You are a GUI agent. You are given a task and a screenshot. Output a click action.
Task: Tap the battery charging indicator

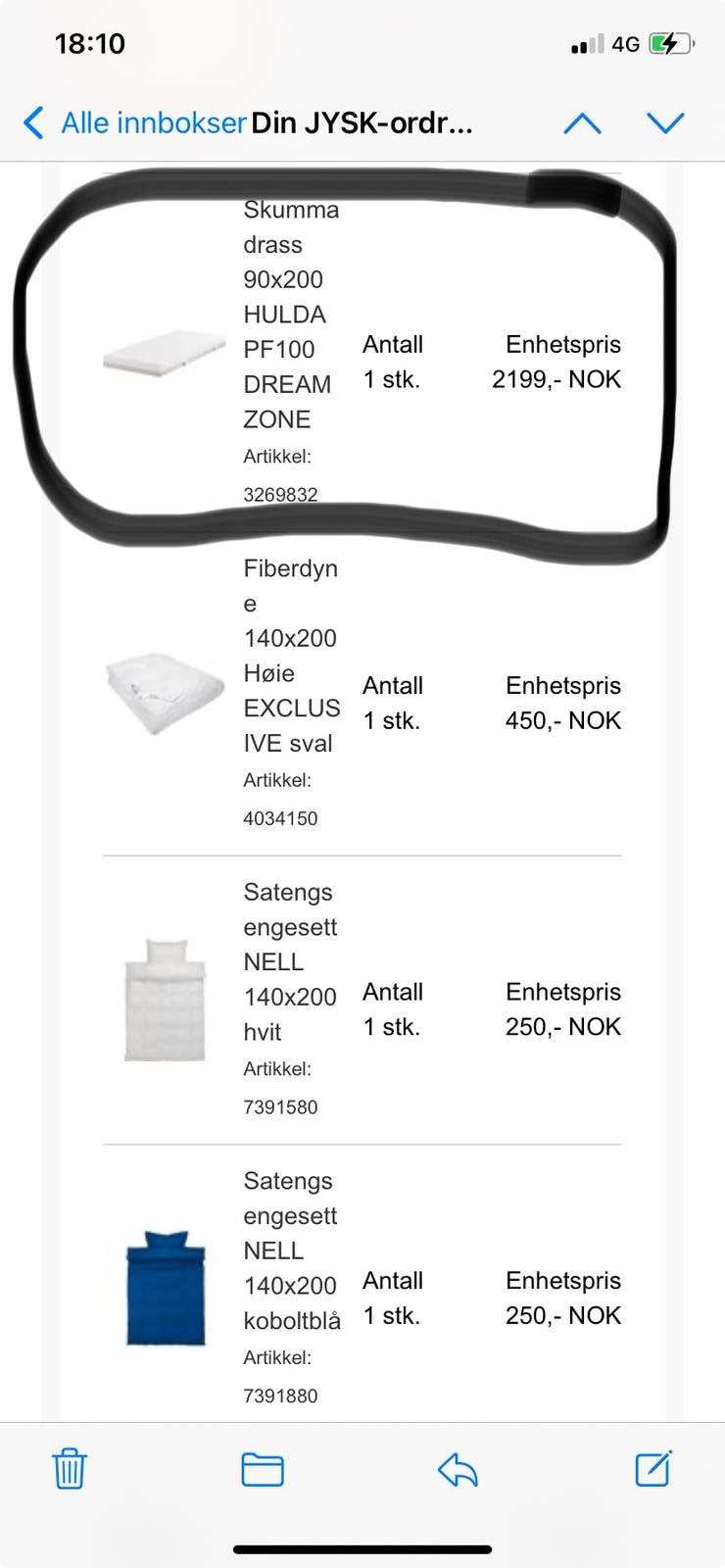point(672,43)
